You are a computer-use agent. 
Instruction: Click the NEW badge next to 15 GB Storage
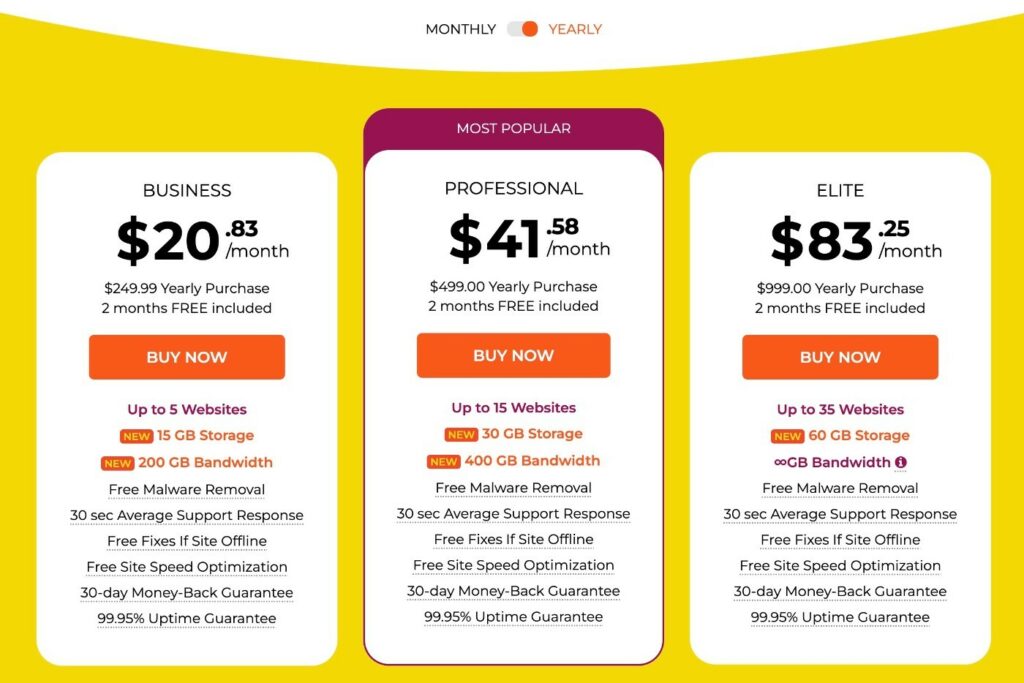136,436
